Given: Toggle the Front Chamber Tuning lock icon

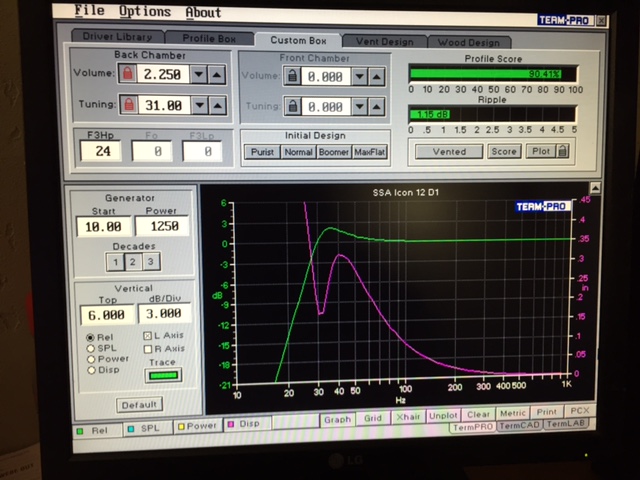Looking at the screenshot, I should tap(293, 107).
